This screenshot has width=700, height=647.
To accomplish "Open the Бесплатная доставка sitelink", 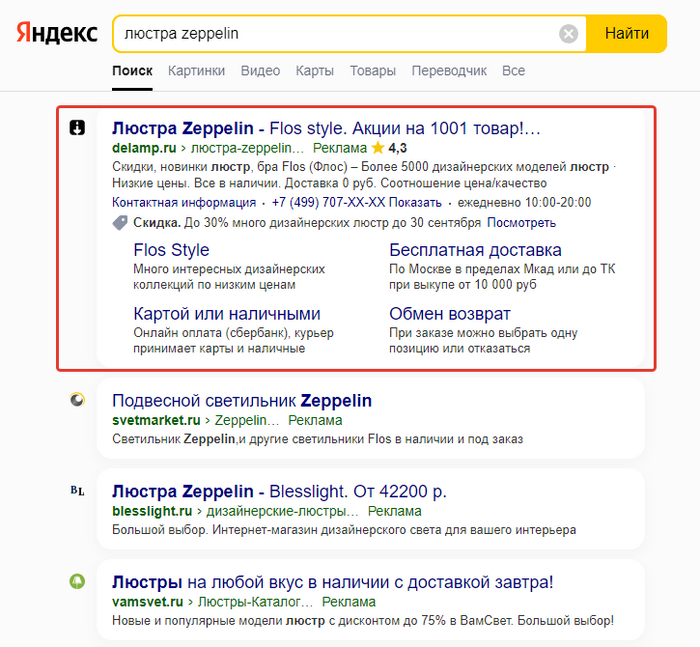I will coord(475,250).
